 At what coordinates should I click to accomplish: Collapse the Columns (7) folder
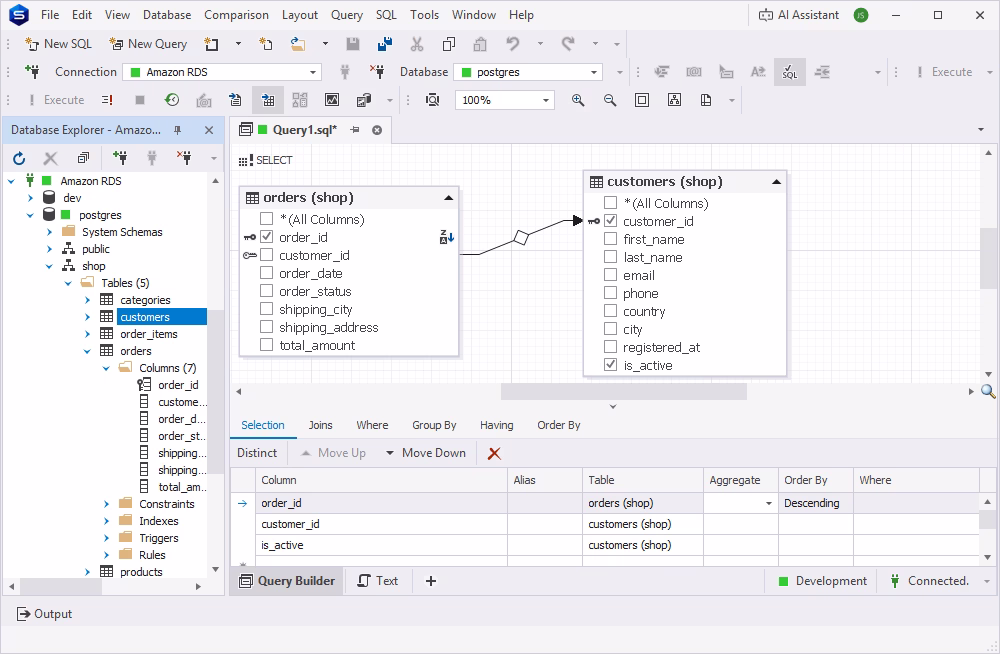coord(107,368)
